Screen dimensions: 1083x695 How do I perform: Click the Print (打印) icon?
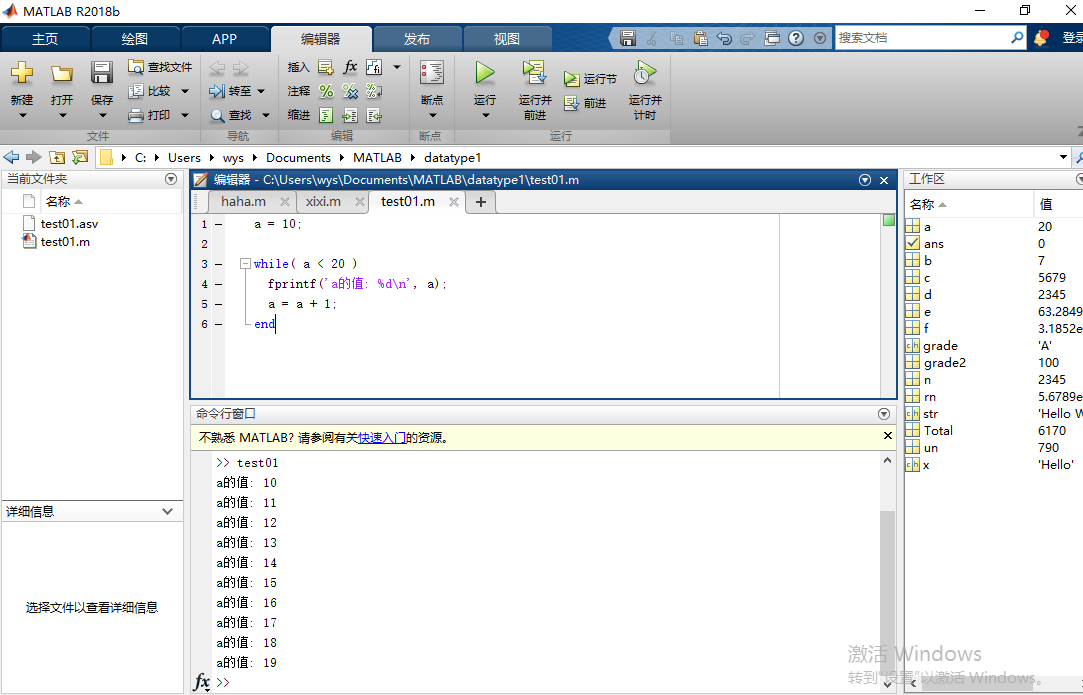136,115
